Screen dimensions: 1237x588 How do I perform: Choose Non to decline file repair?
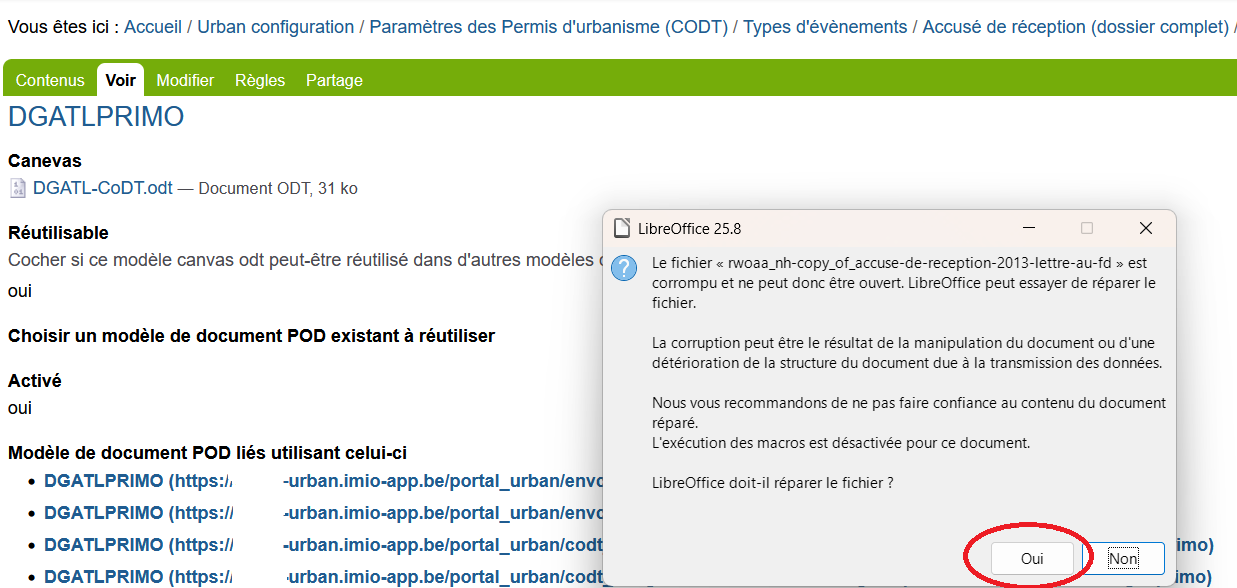point(1122,559)
